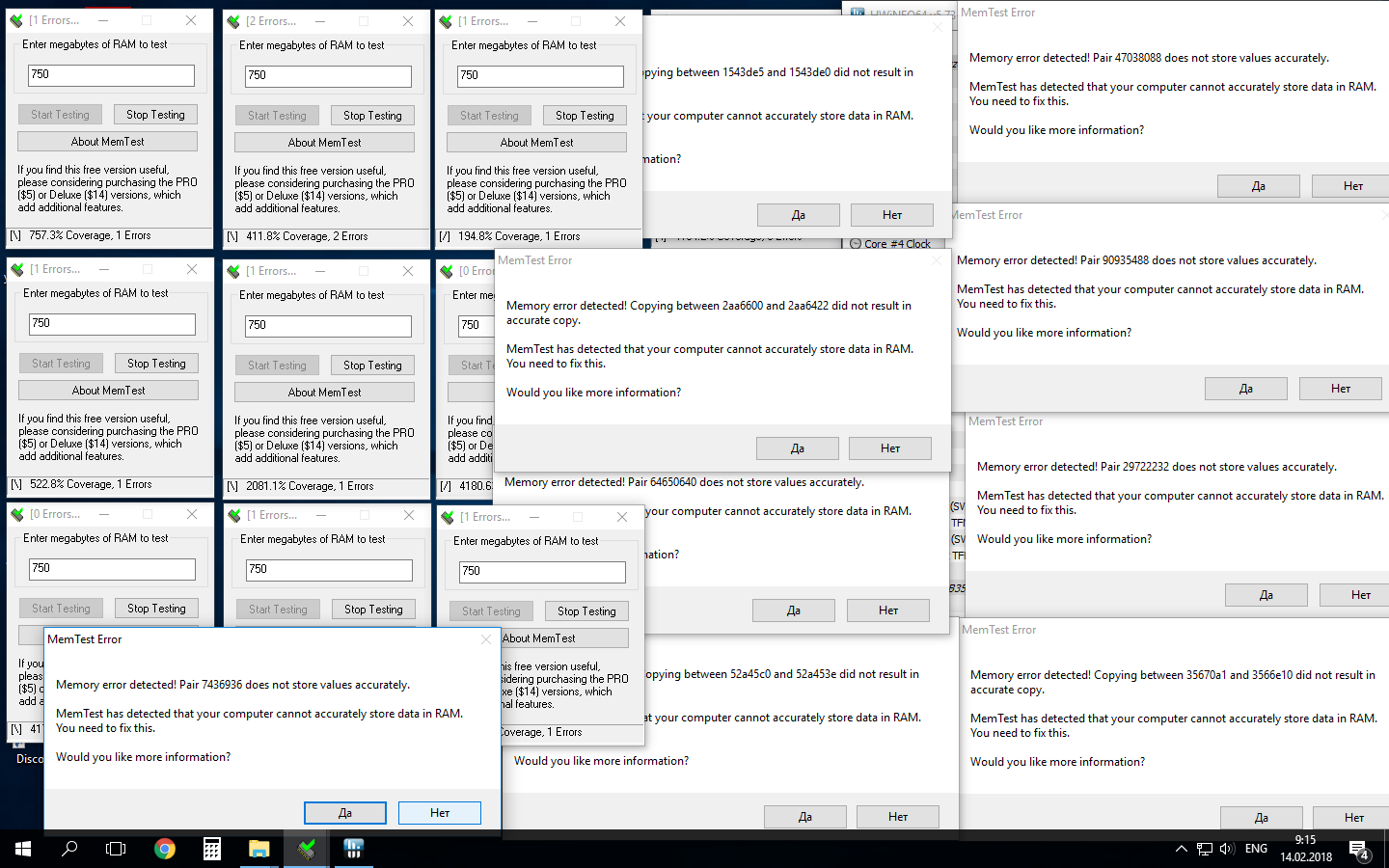
Task: Dismiss the Pair 7436936 dialog with Нет
Action: (x=440, y=813)
